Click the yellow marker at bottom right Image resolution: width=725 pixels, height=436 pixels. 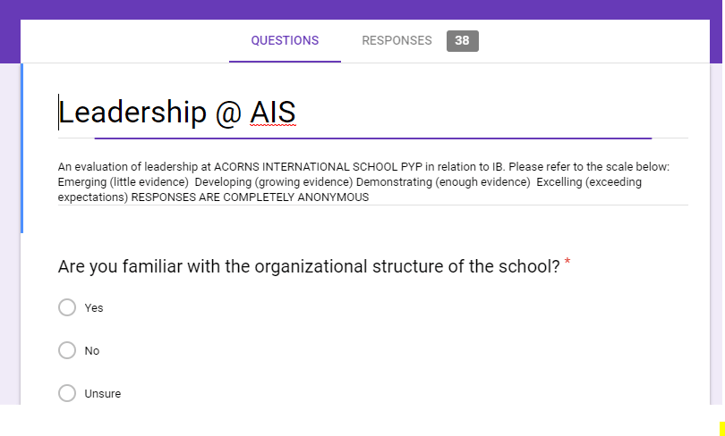pyautogui.click(x=722, y=428)
